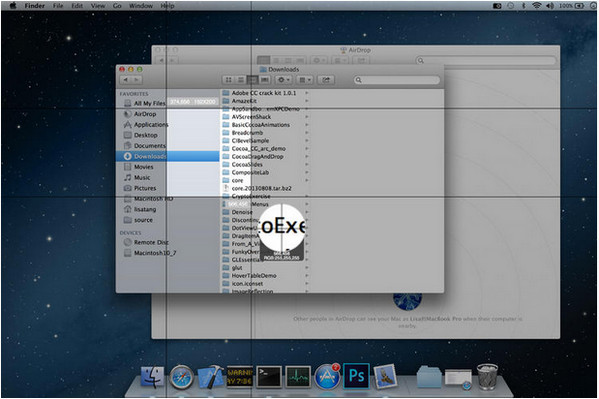Open the Action gear dropdown in Downloads
This screenshot has height=399, width=599.
coord(283,80)
